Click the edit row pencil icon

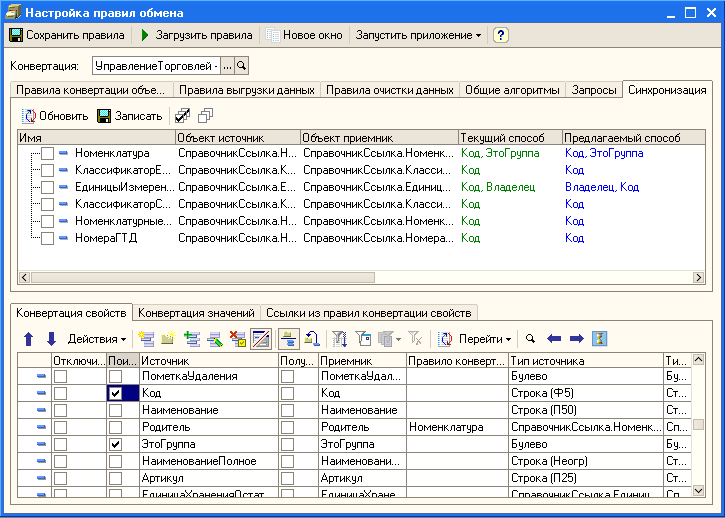point(215,339)
